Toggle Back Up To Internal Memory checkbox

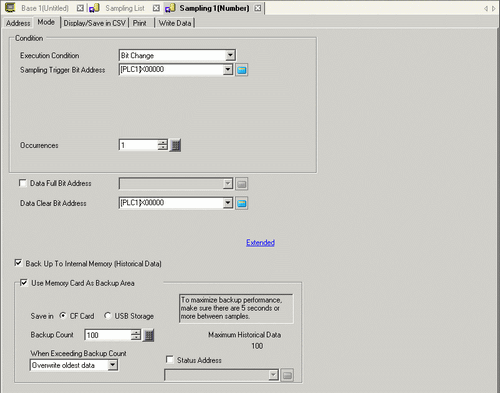coord(18,263)
